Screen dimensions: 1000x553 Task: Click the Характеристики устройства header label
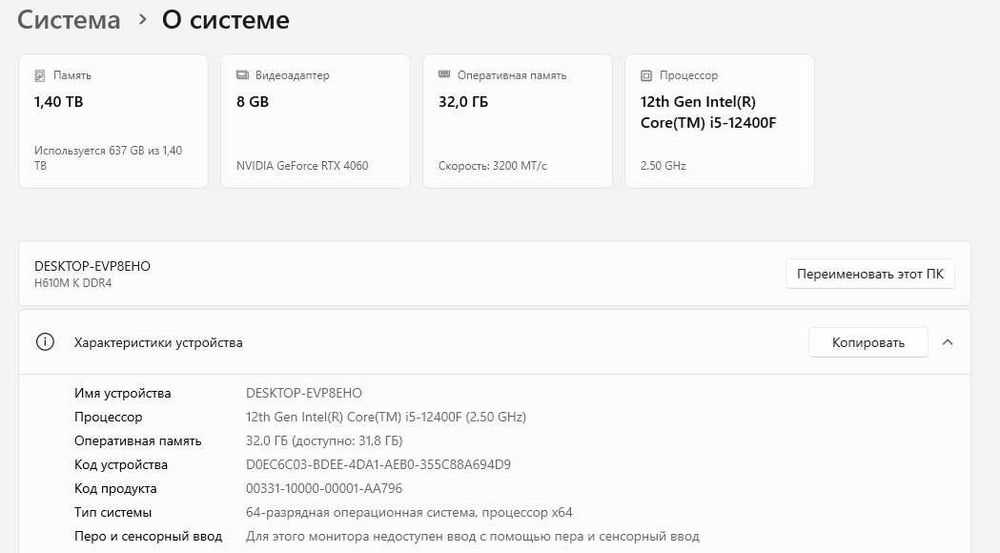[158, 342]
